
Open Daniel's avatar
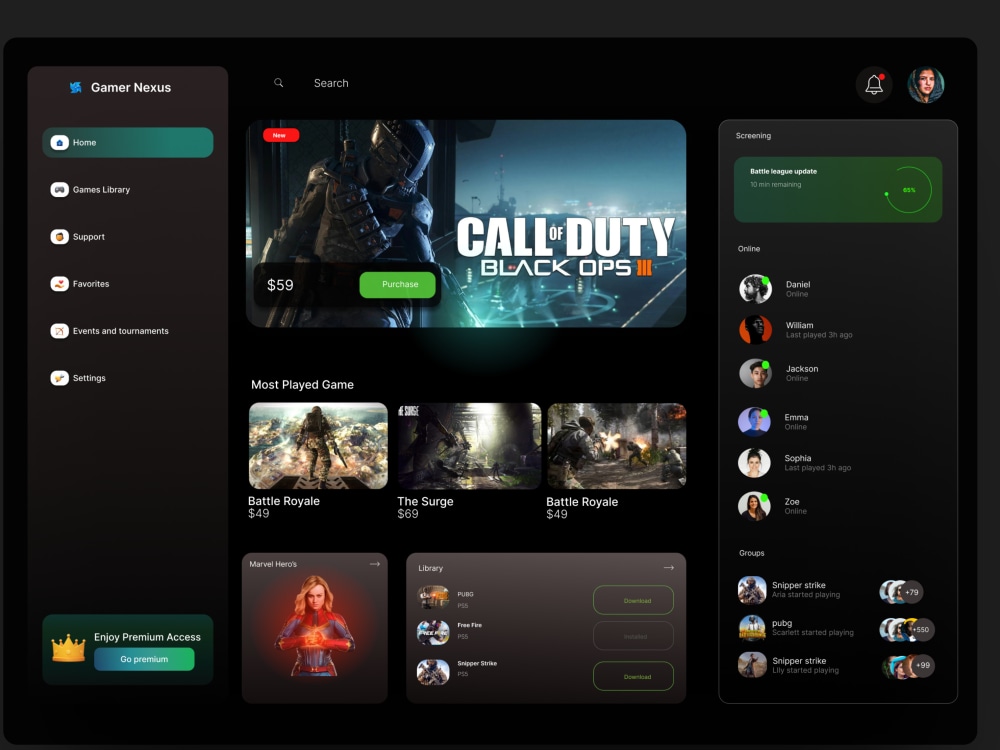(x=755, y=289)
